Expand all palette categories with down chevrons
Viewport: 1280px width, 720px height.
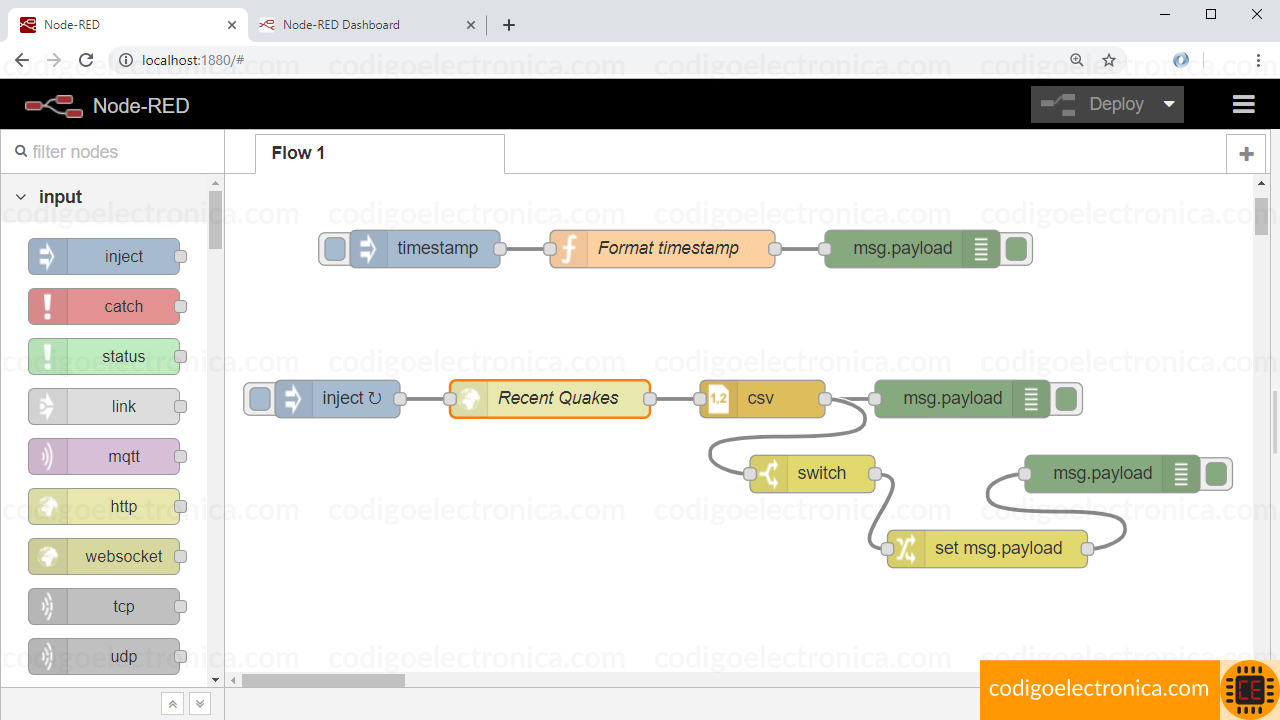[200, 704]
